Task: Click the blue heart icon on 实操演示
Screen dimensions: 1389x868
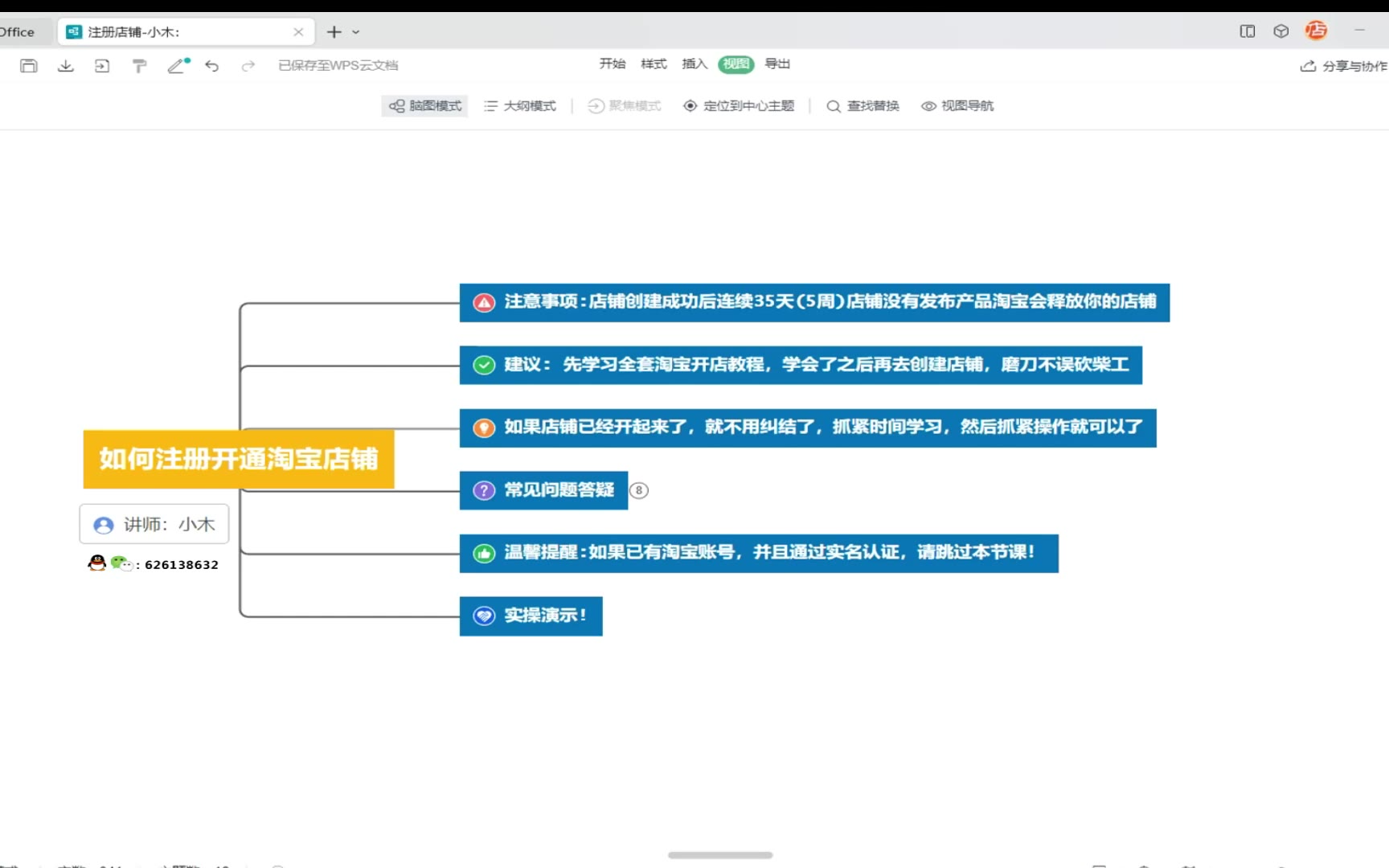Action: click(x=484, y=616)
